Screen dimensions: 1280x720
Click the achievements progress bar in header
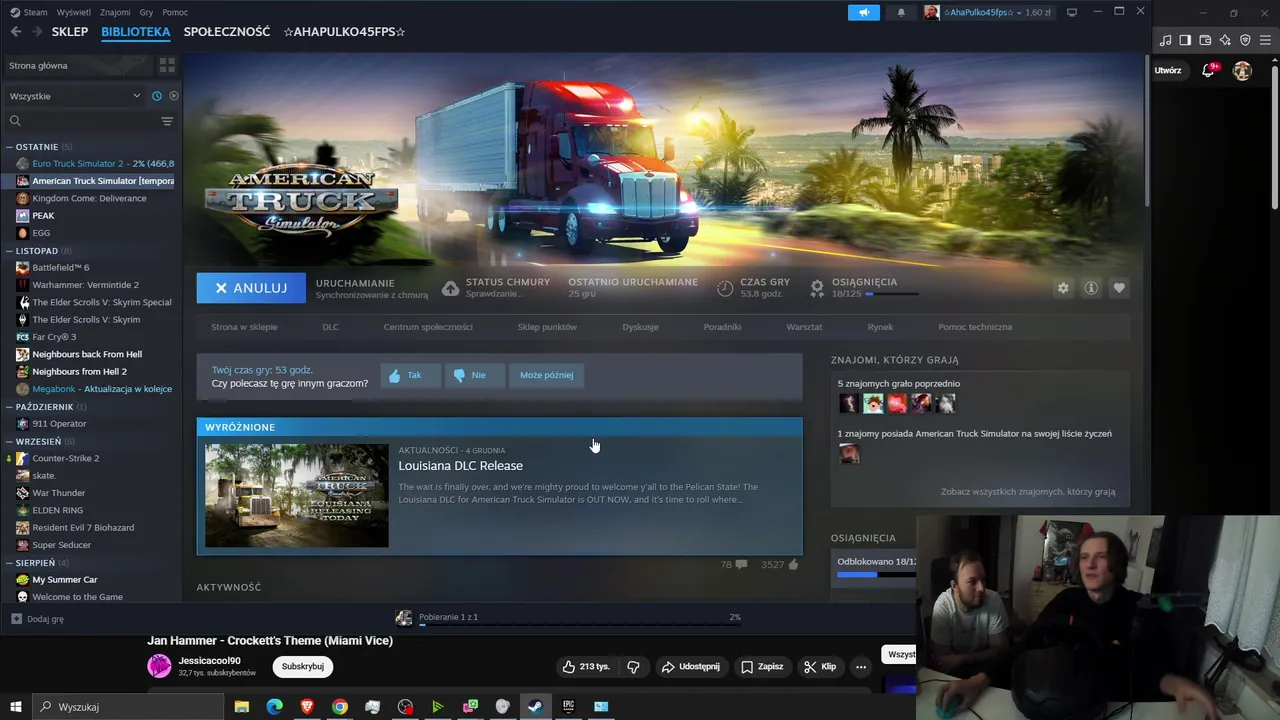pos(890,294)
